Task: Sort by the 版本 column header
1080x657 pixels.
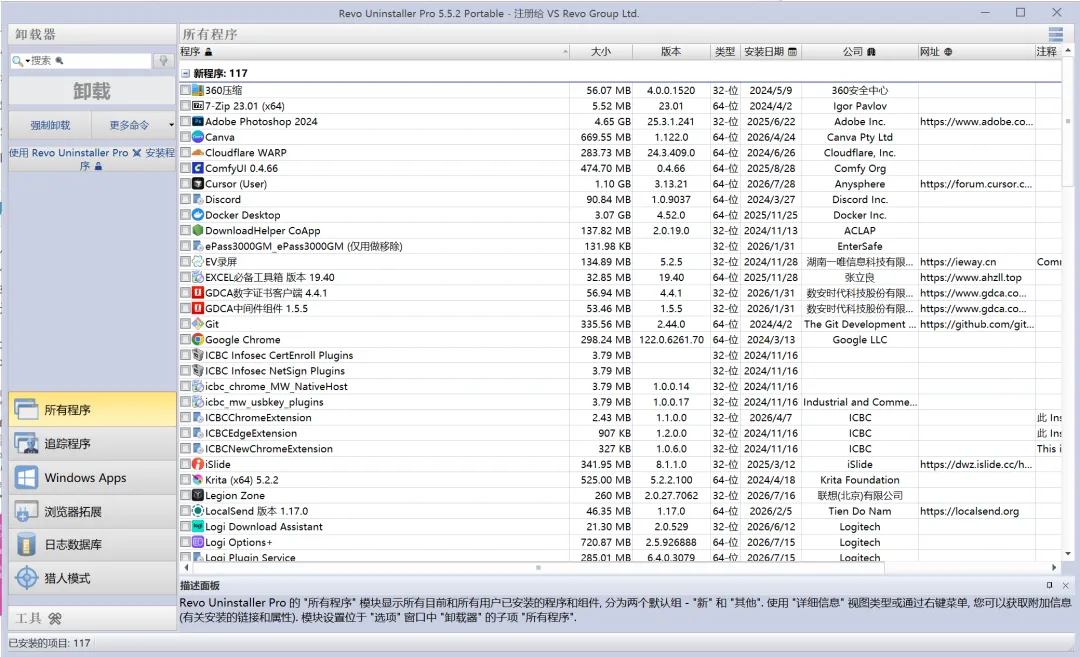Action: tap(672, 52)
